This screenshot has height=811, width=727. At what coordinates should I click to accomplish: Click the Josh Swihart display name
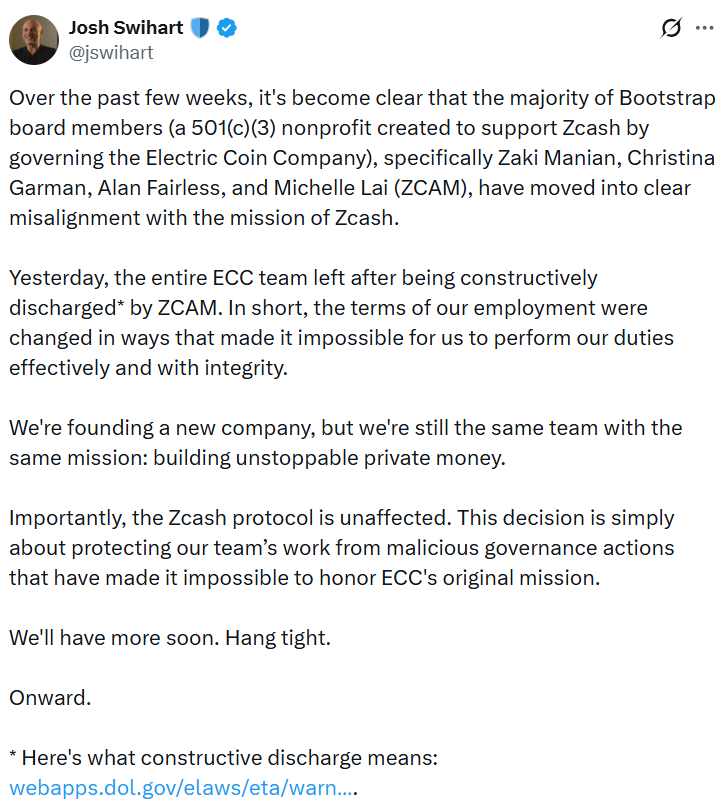[126, 28]
